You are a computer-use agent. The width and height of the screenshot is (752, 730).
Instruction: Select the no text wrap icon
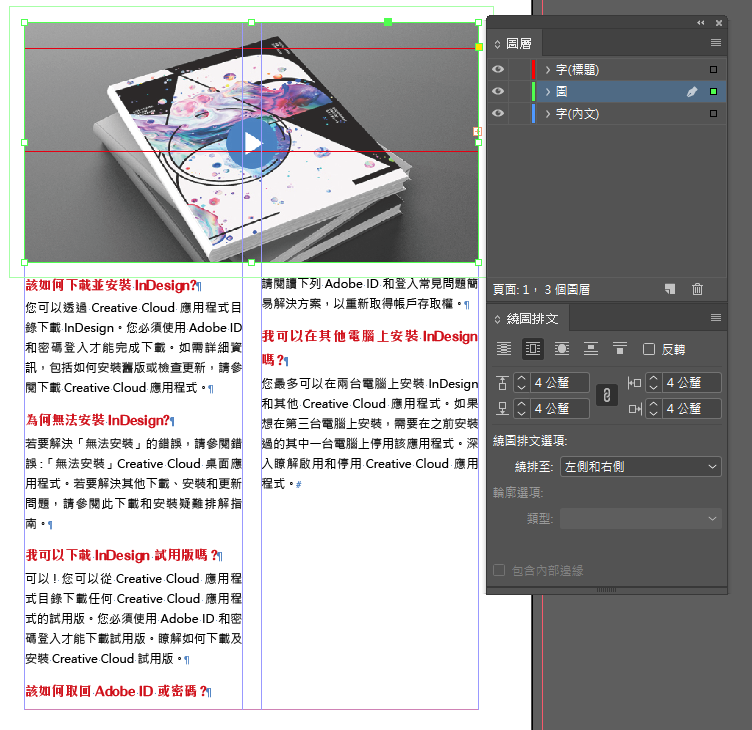click(x=504, y=349)
